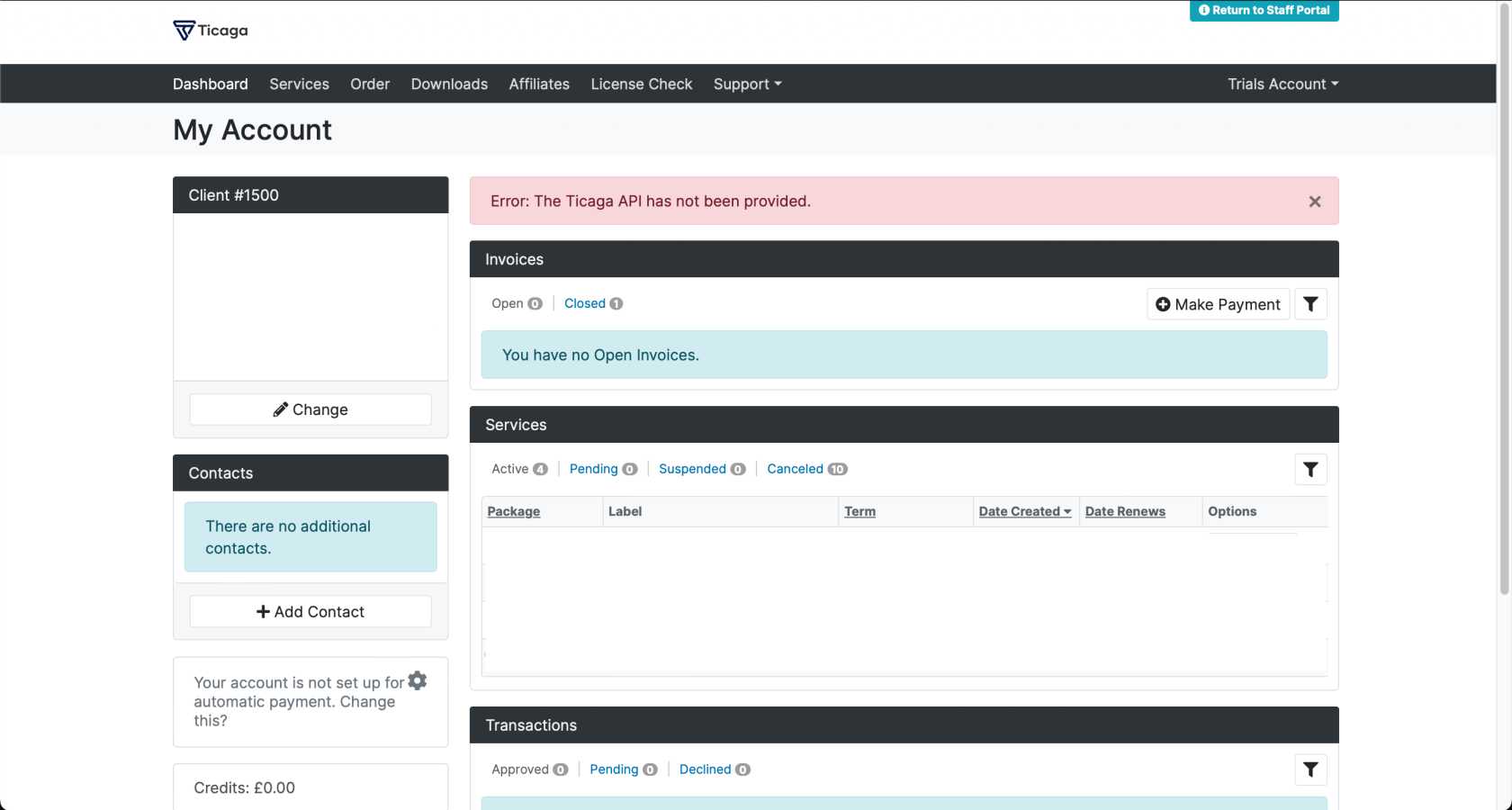Open the Invoices filter funnel icon
Viewport: 1512px width, 810px height.
point(1310,304)
